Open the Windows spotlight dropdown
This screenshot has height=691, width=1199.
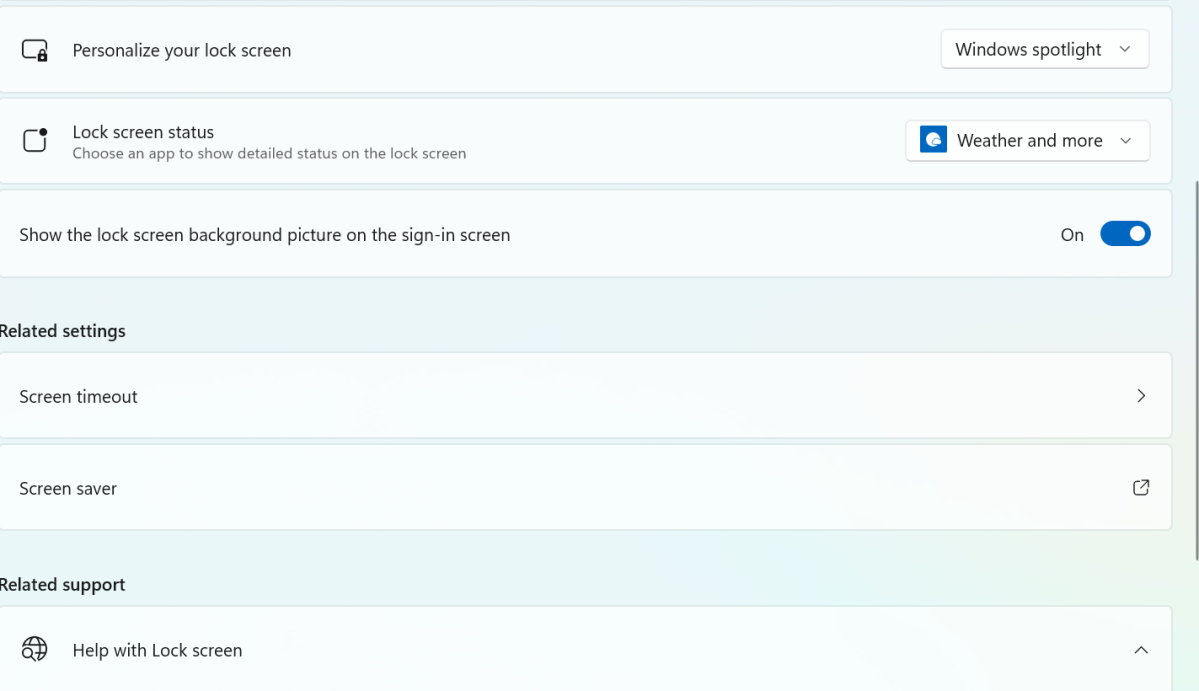tap(1044, 48)
